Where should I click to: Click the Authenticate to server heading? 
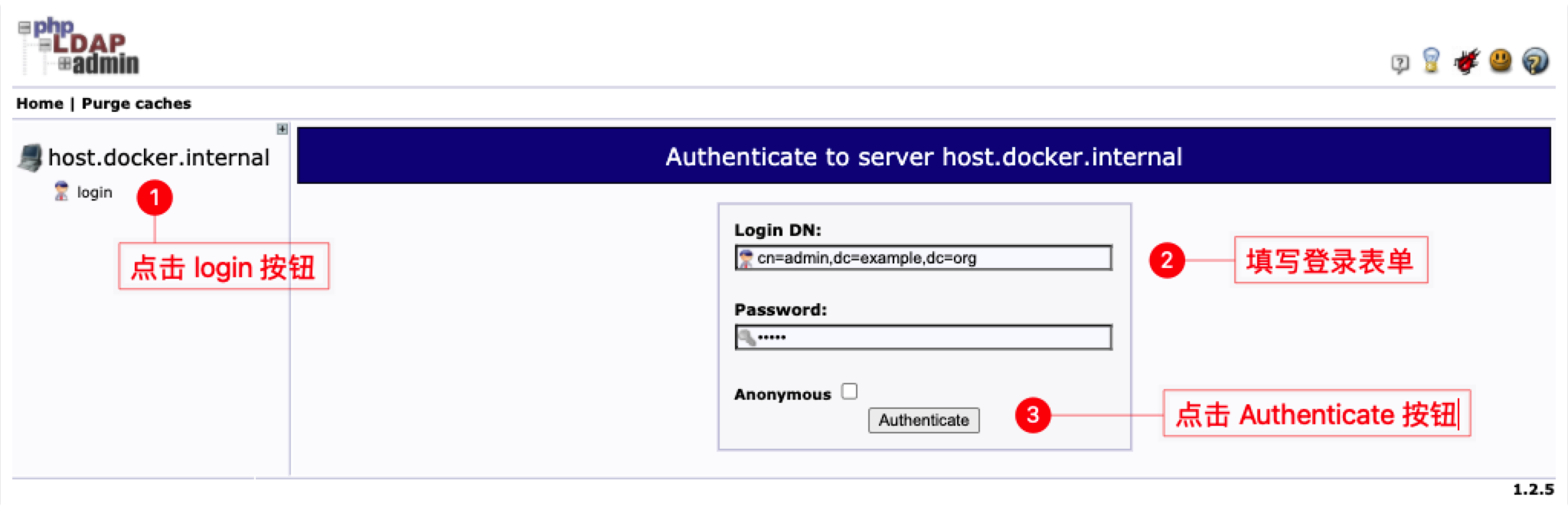pos(923,156)
